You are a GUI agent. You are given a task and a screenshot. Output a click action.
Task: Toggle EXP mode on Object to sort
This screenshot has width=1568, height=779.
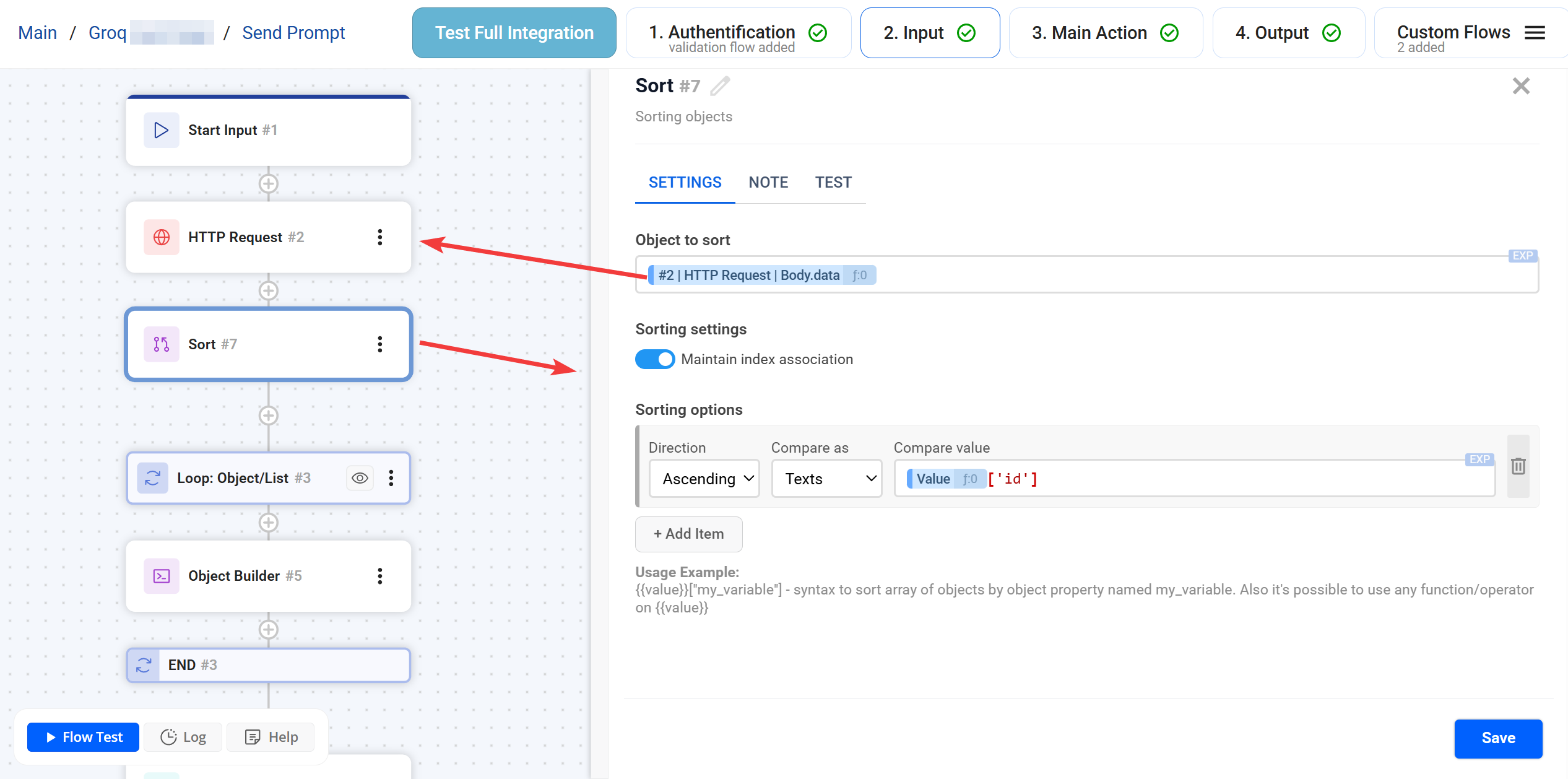tap(1522, 256)
